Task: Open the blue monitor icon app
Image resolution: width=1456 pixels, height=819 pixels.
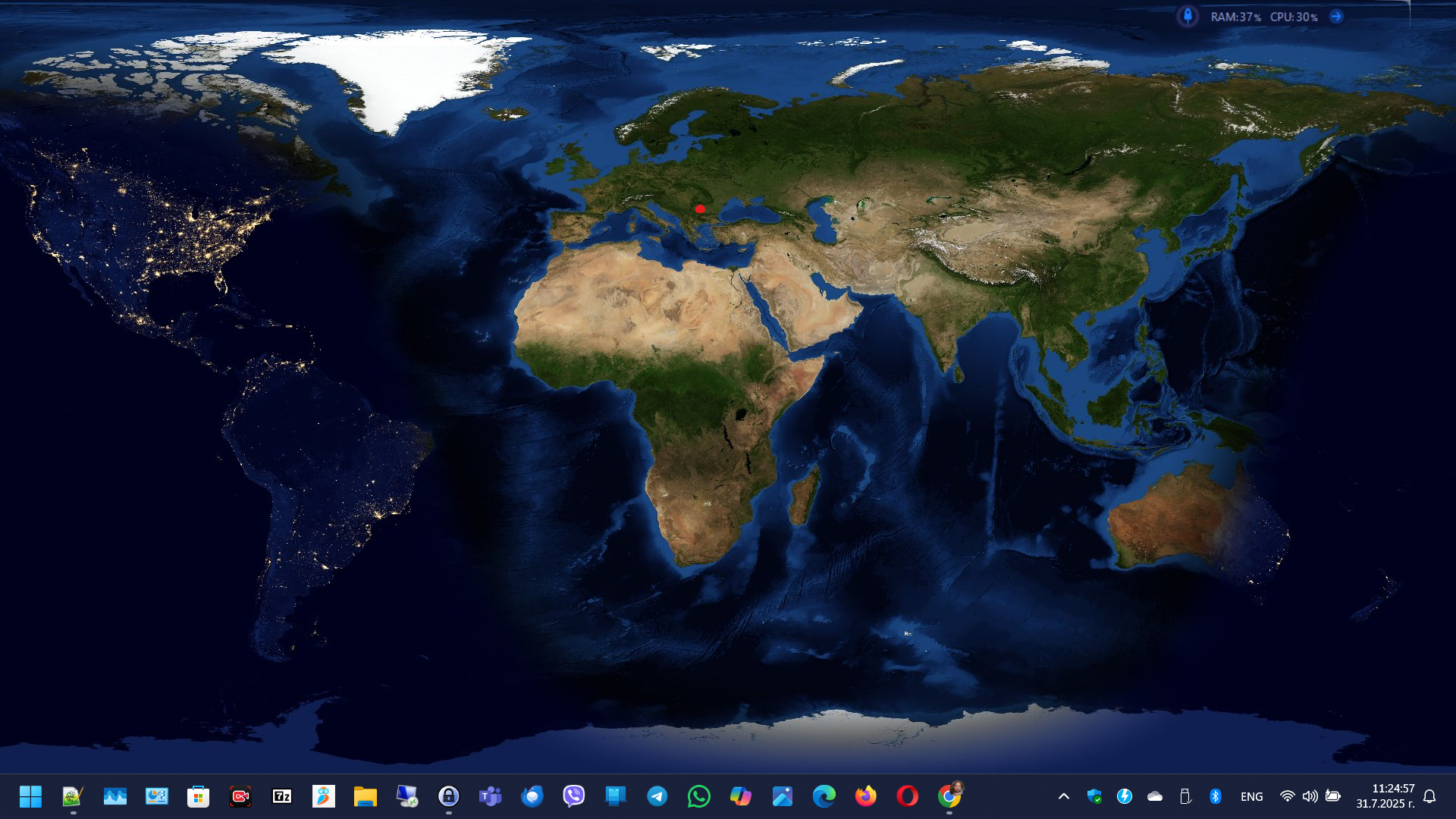Action: pos(616,796)
